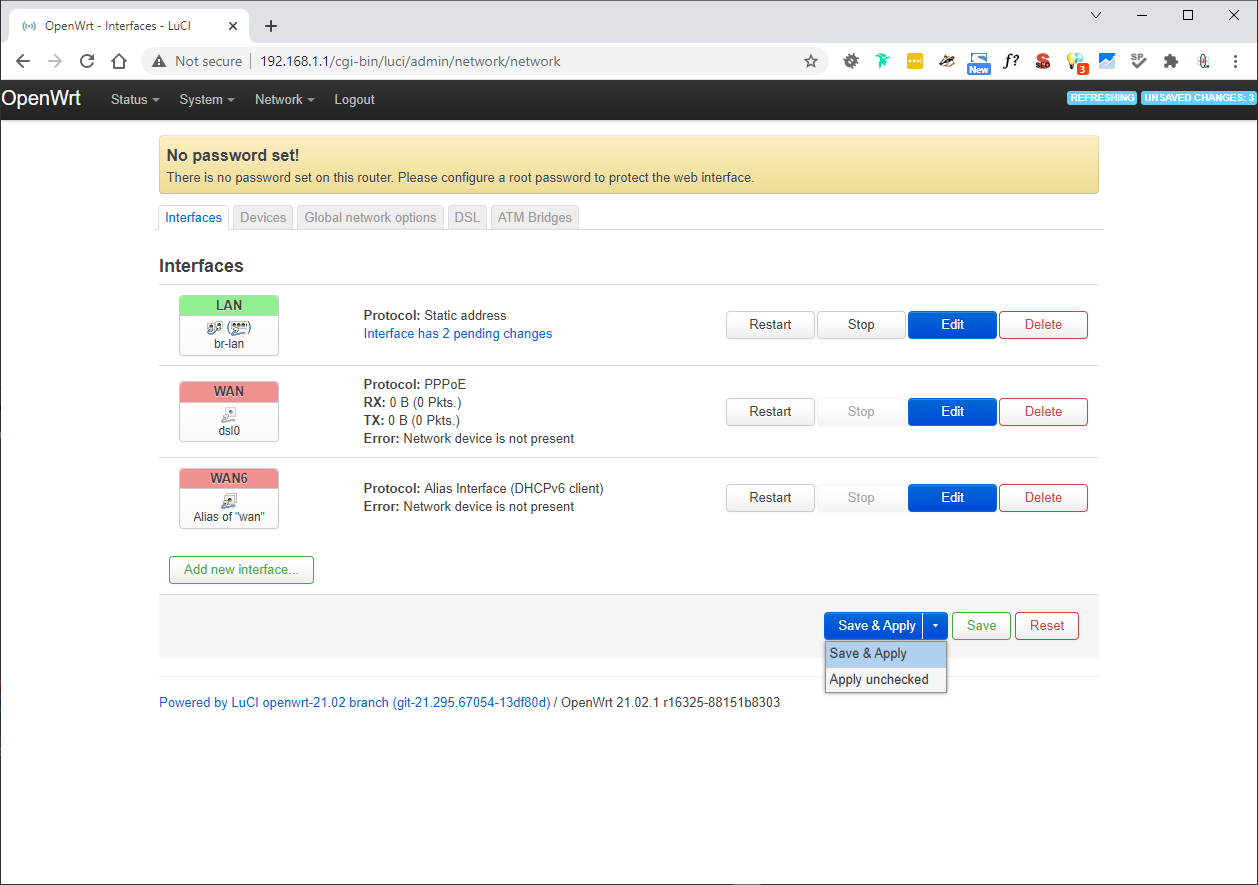Image resolution: width=1258 pixels, height=885 pixels.
Task: Expand the System menu
Action: (x=207, y=100)
